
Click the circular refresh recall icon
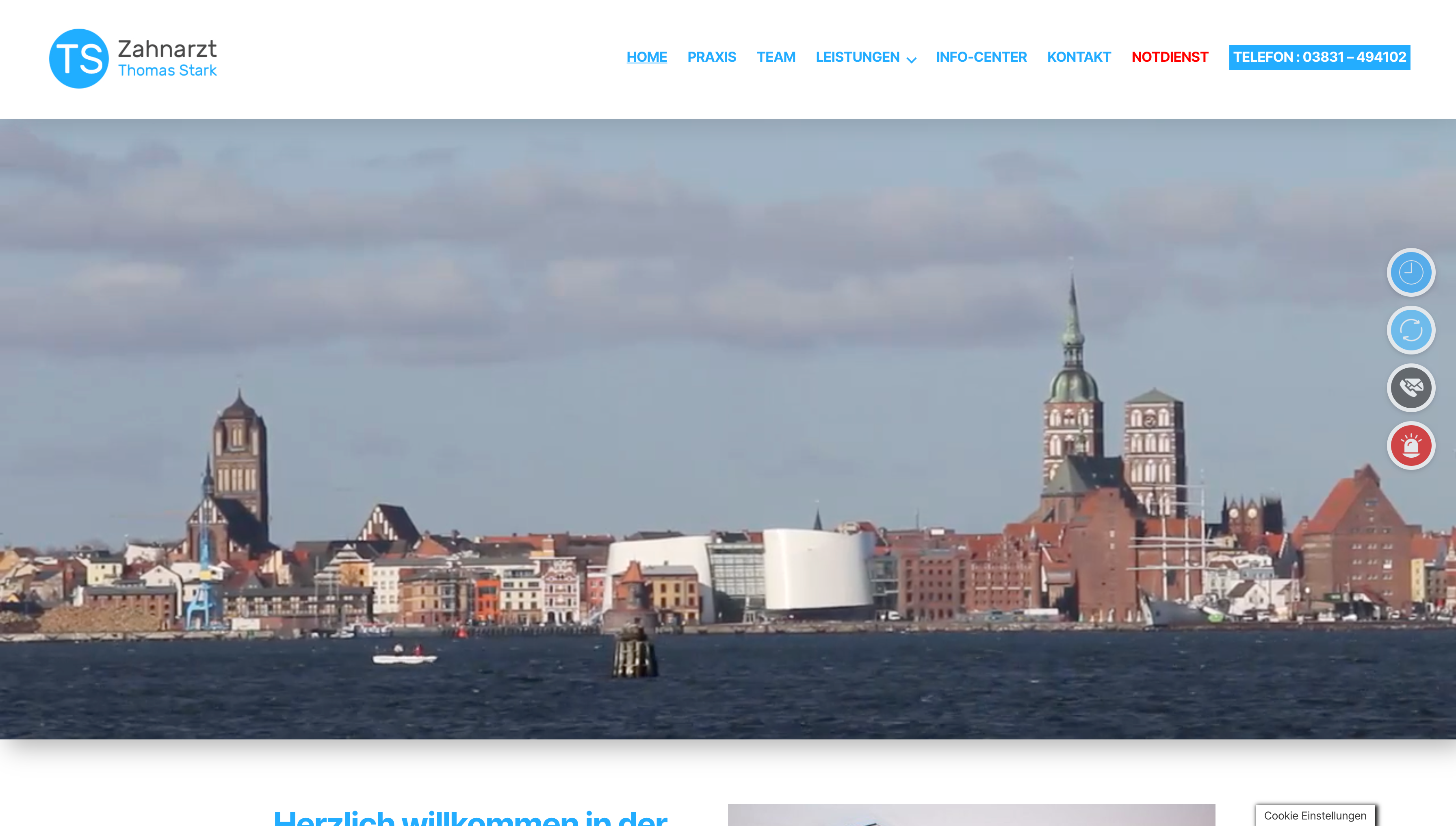(x=1410, y=330)
